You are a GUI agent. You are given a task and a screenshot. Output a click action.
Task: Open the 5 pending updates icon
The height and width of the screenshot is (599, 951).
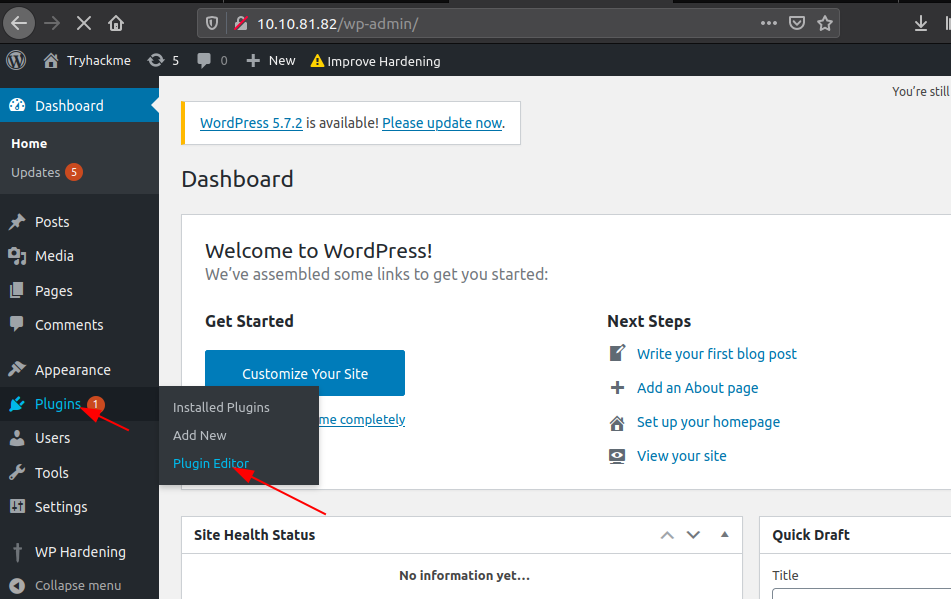(164, 61)
